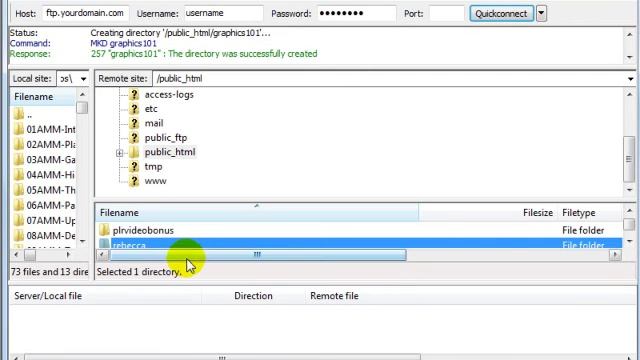Click remote file list horizontal scrollbar thumb
The height and width of the screenshot is (360, 640).
tap(258, 255)
